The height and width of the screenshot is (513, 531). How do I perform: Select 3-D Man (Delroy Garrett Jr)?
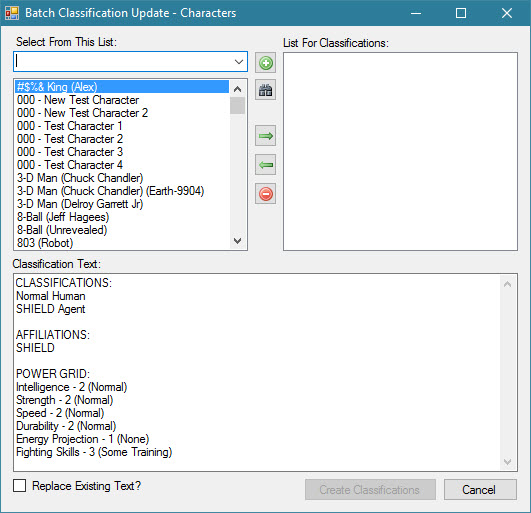coord(80,204)
